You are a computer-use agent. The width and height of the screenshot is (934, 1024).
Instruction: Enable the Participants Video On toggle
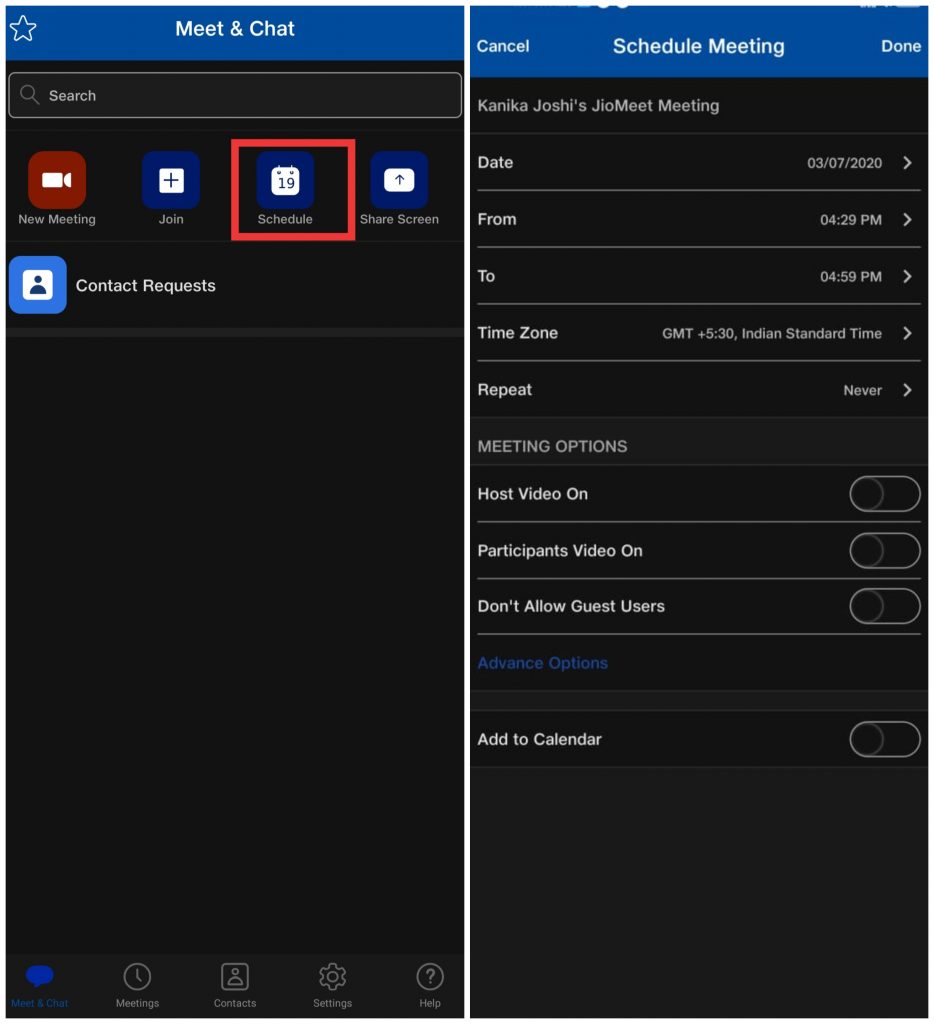coord(885,551)
